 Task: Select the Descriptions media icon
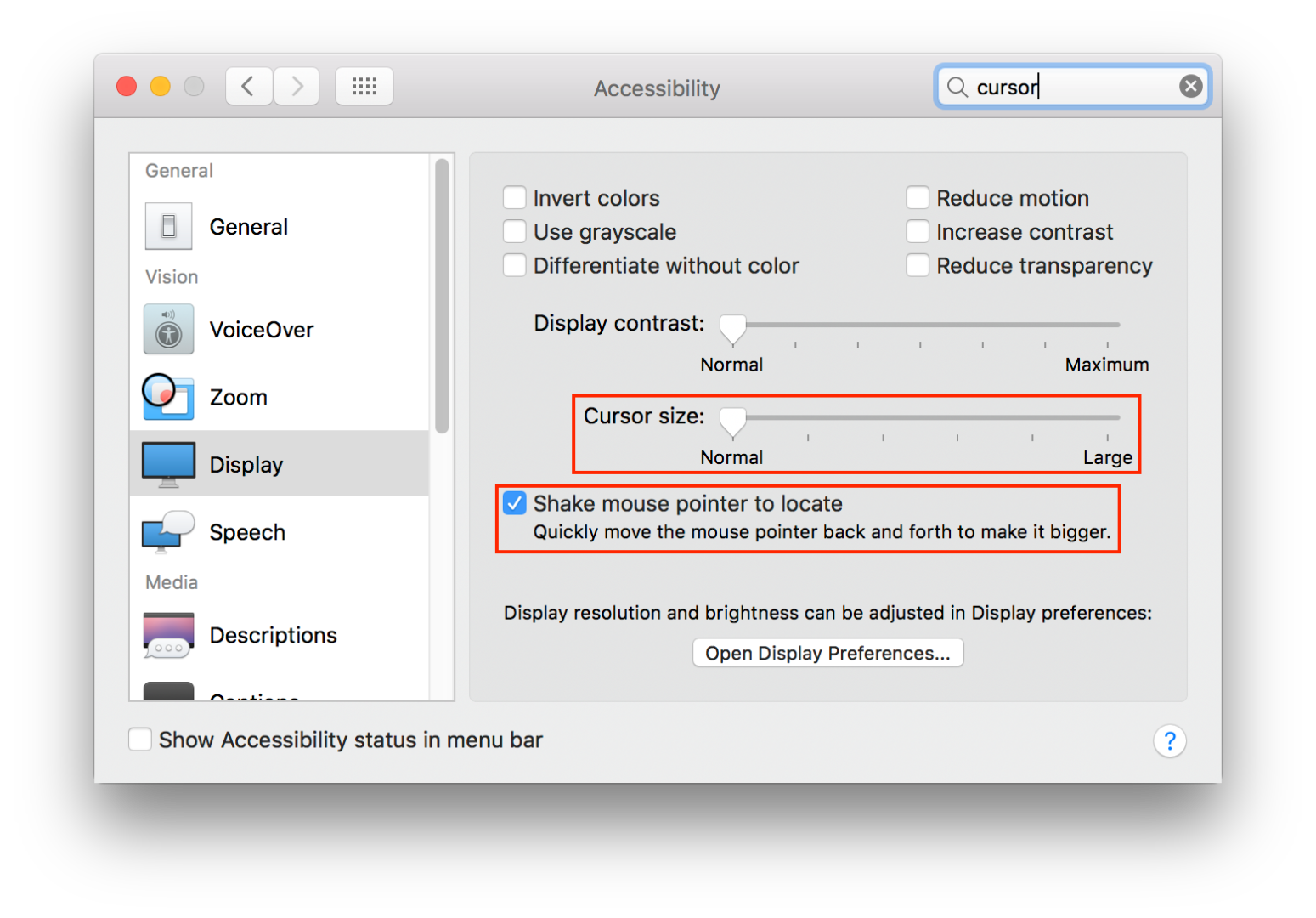pos(168,635)
